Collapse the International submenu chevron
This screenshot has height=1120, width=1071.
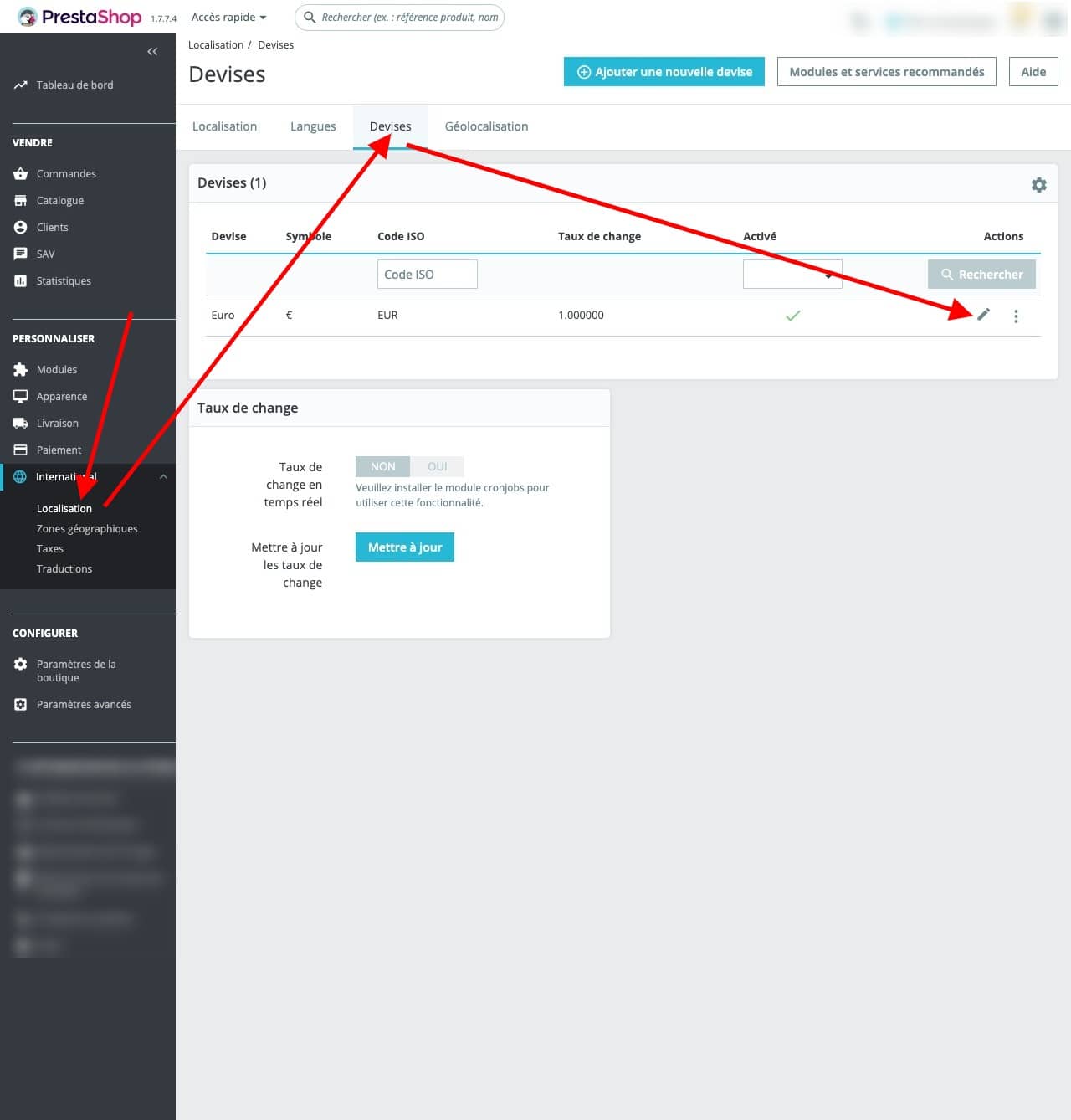[x=164, y=476]
